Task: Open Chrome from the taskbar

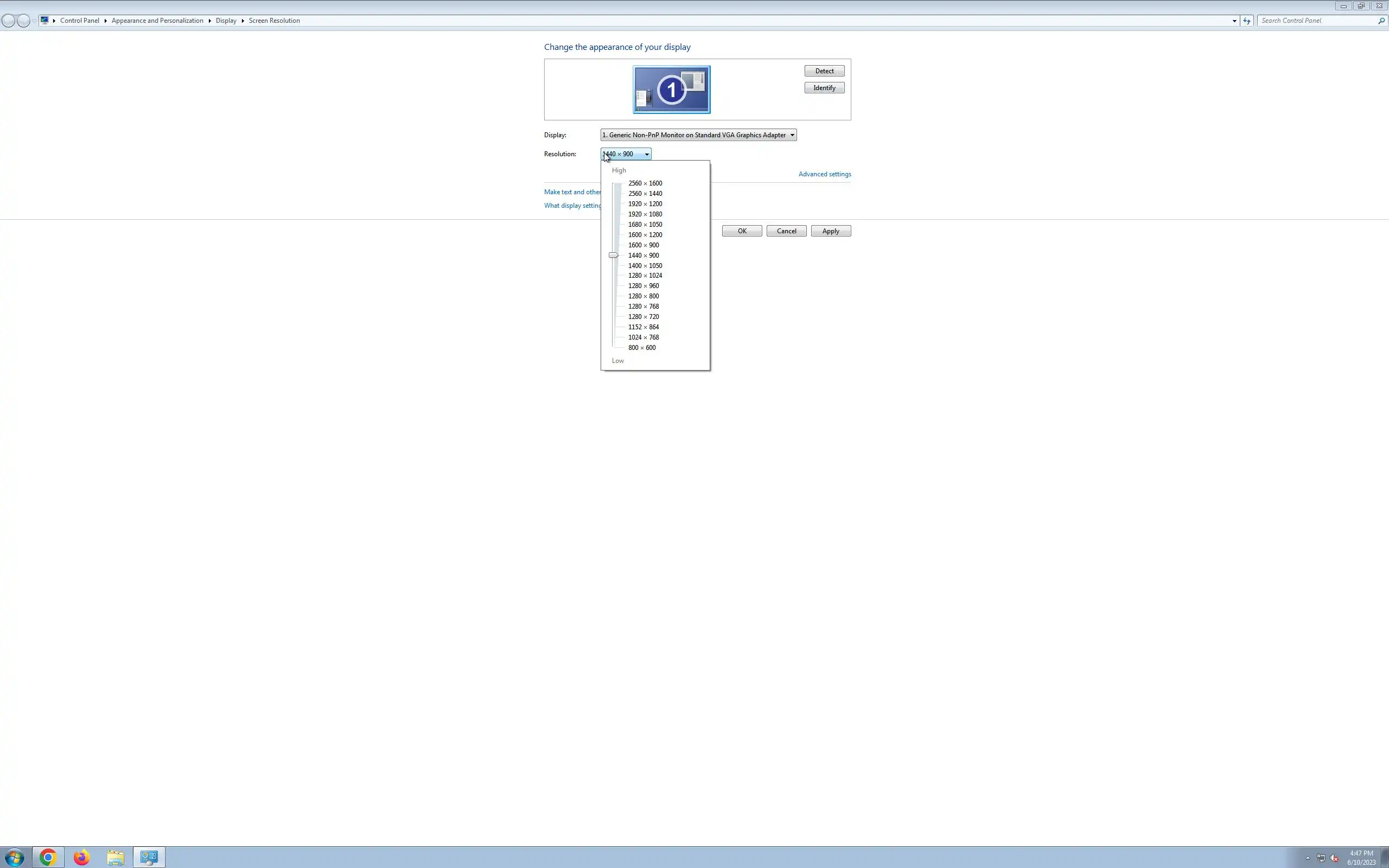Action: coord(48,857)
